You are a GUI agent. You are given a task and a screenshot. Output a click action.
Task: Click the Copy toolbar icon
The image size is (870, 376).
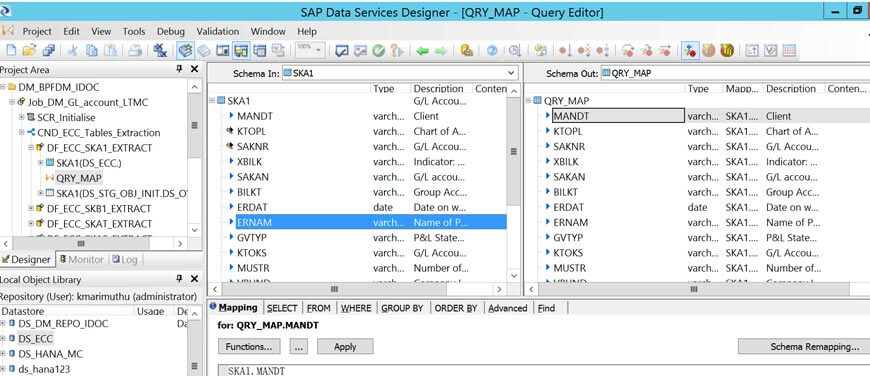pos(92,50)
